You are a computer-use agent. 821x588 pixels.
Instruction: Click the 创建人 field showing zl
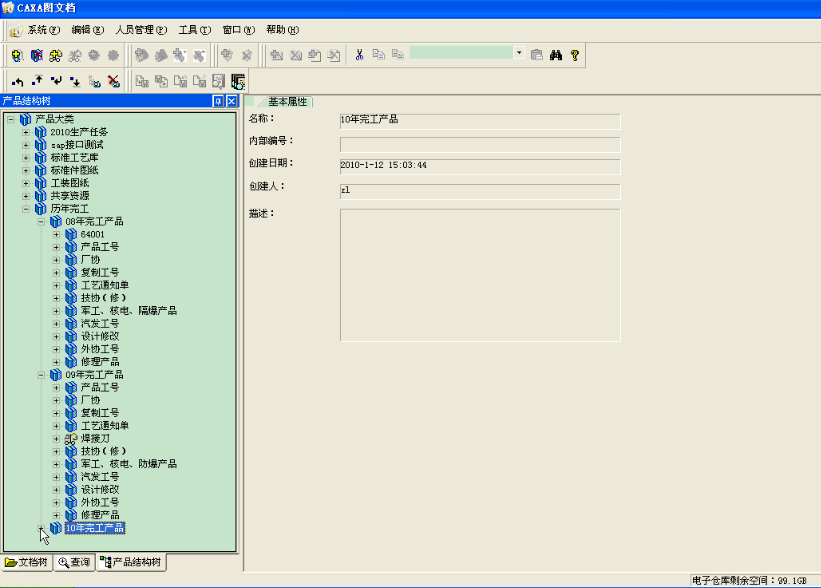click(x=480, y=192)
